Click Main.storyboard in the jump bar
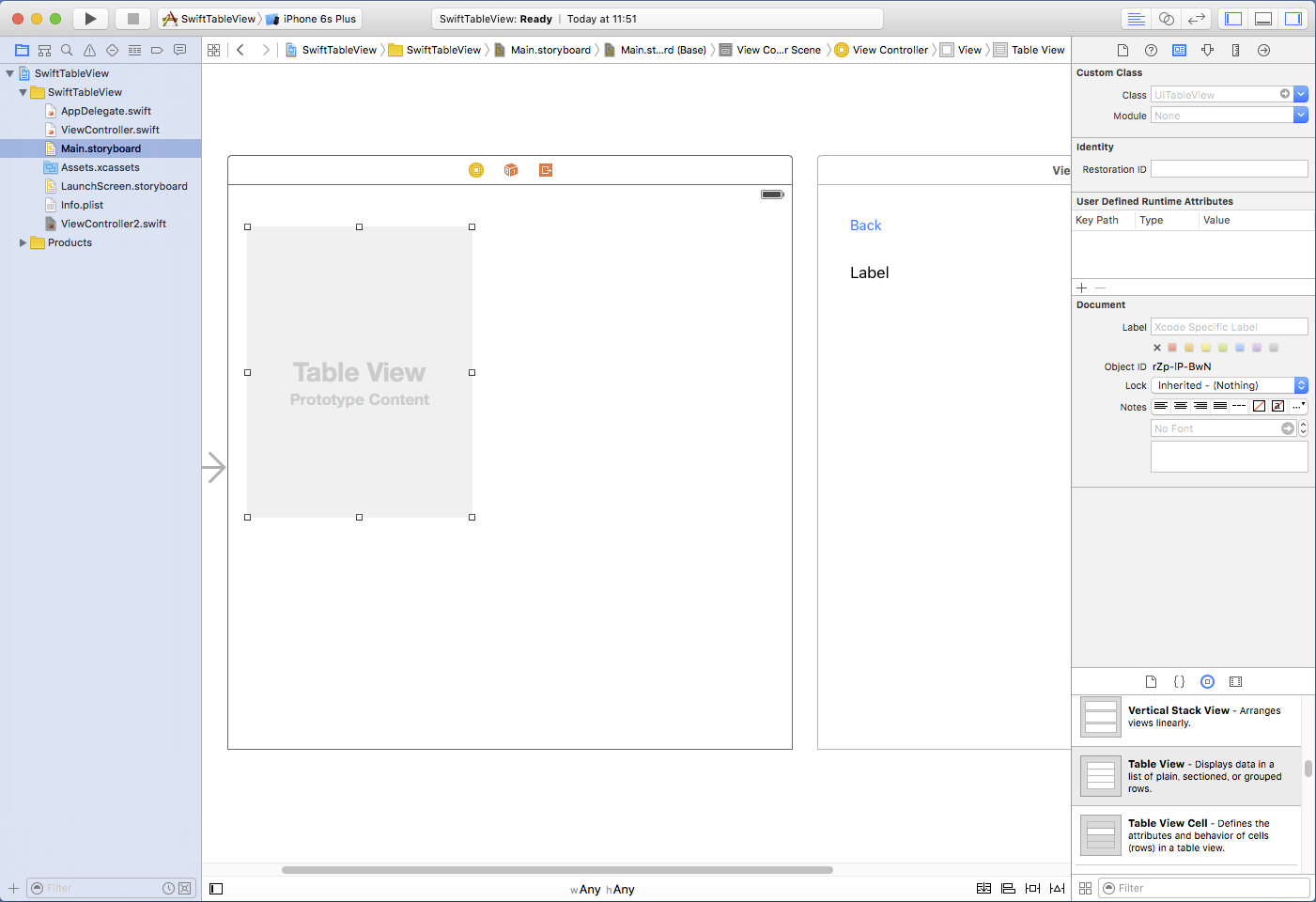The width and height of the screenshot is (1316, 902). pos(550,50)
